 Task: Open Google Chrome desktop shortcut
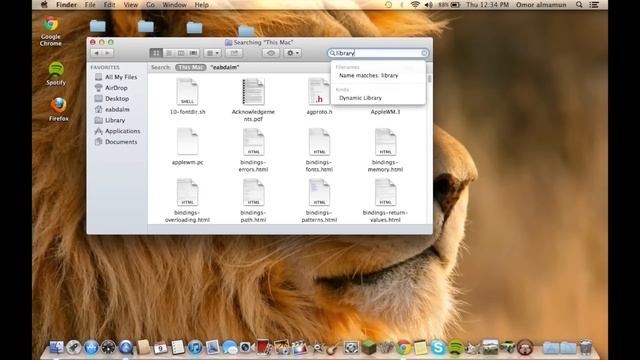[x=51, y=31]
